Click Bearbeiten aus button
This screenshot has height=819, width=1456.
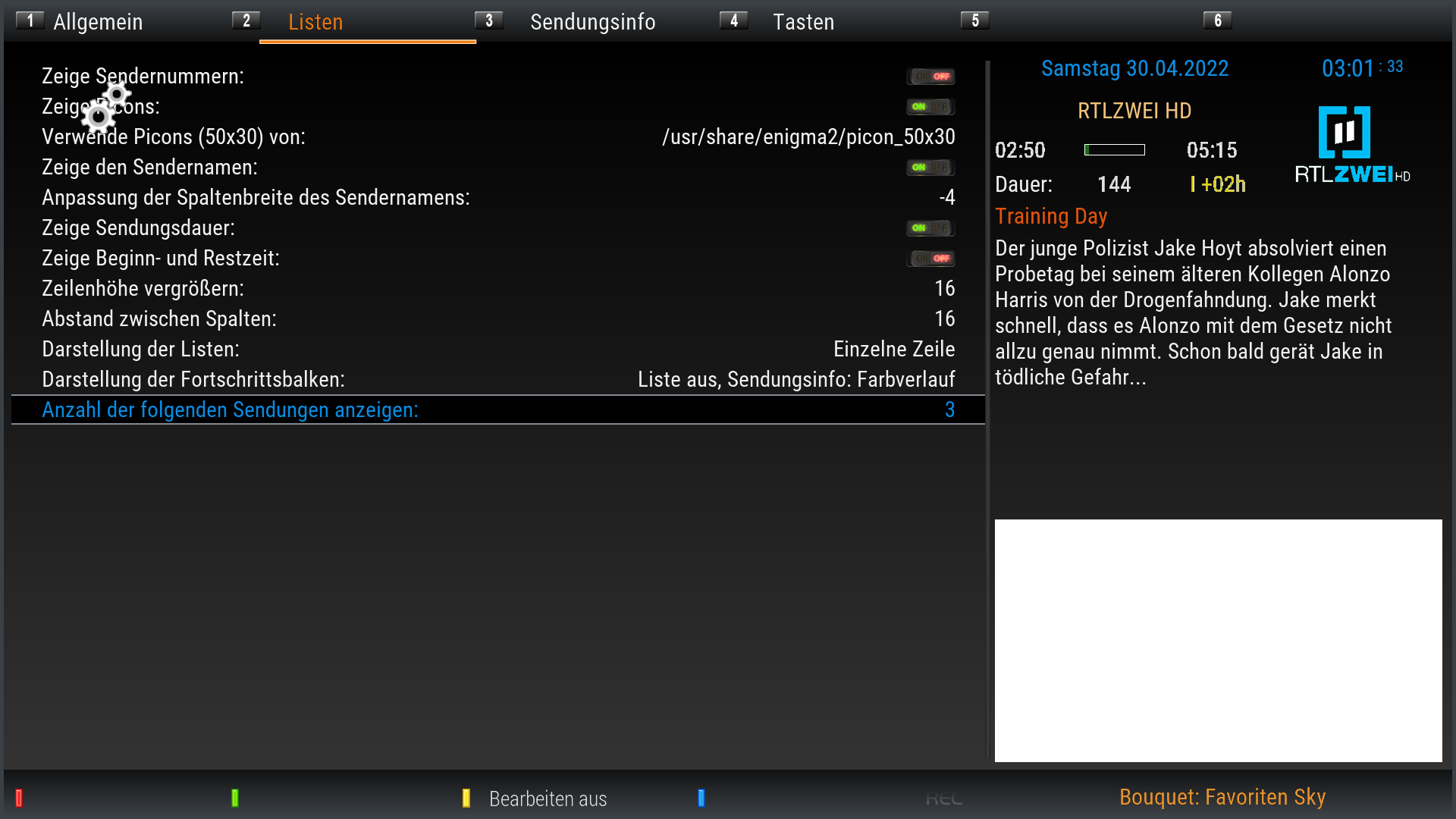tap(547, 799)
